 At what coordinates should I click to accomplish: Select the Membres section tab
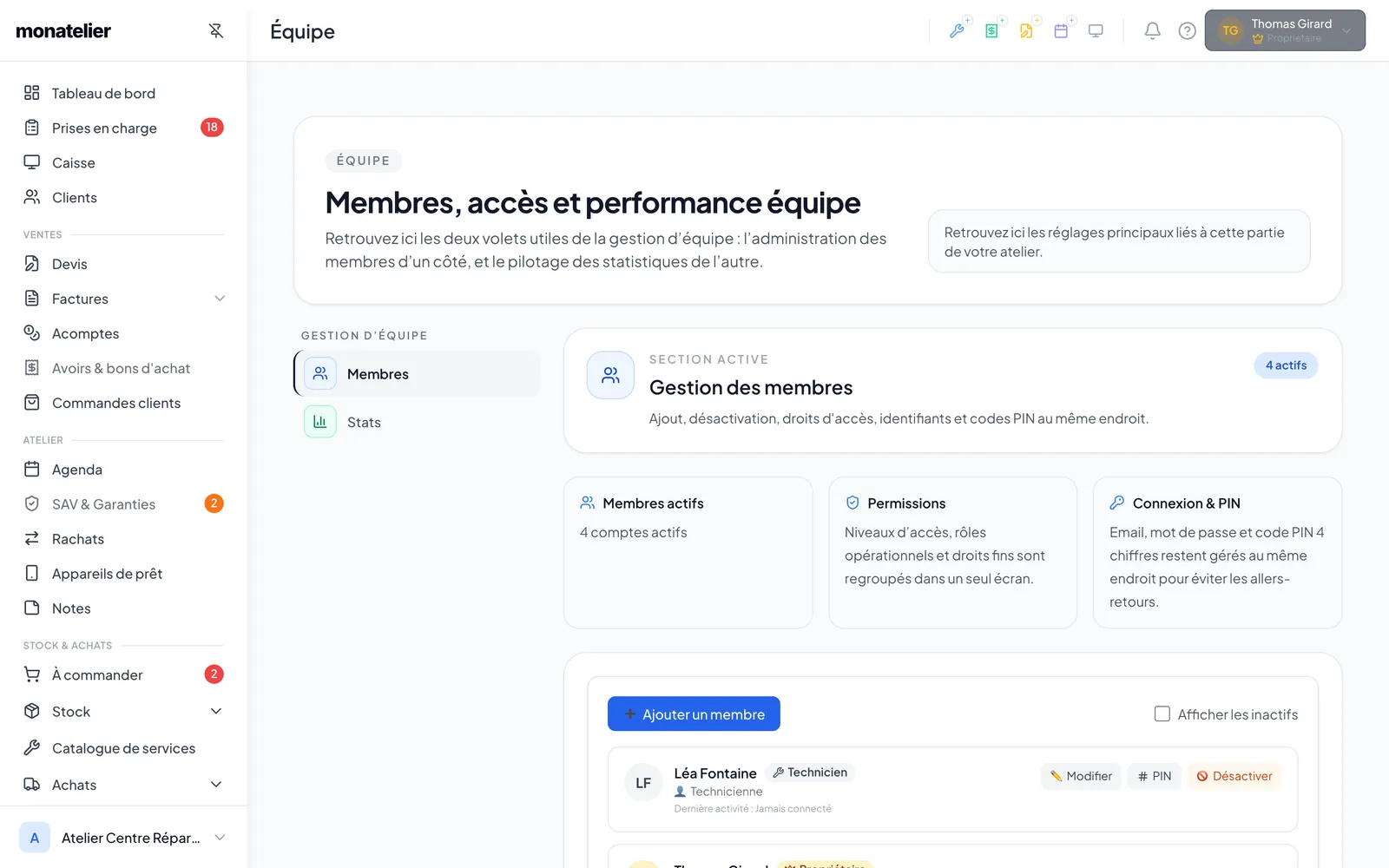[418, 373]
